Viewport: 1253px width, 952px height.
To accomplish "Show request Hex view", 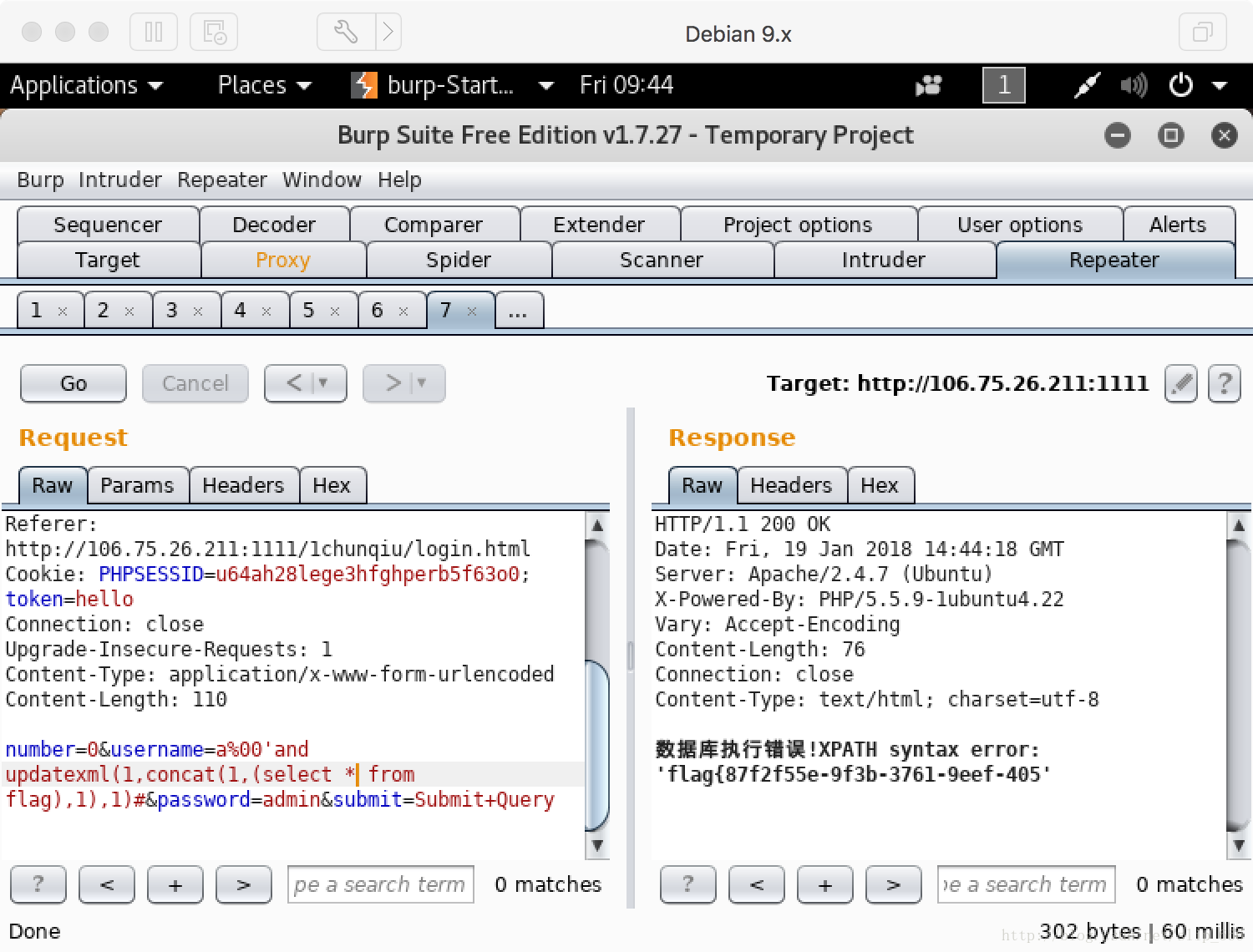I will point(332,485).
